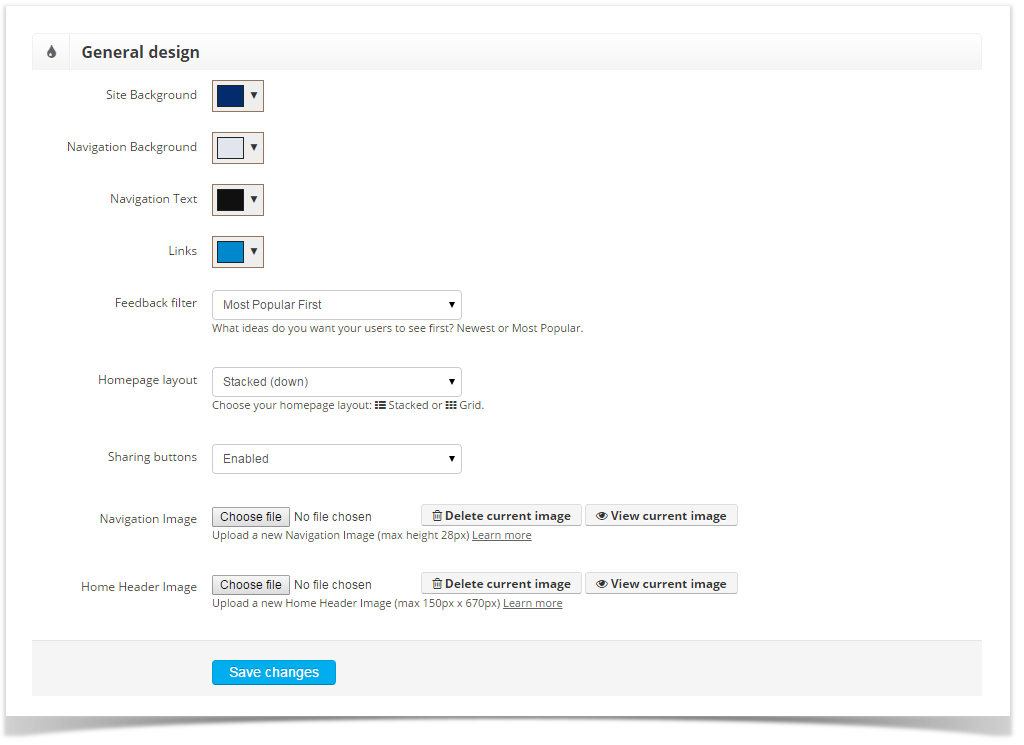Image resolution: width=1024 pixels, height=745 pixels.
Task: Click the stacked layout icon in the hint text
Action: click(380, 405)
